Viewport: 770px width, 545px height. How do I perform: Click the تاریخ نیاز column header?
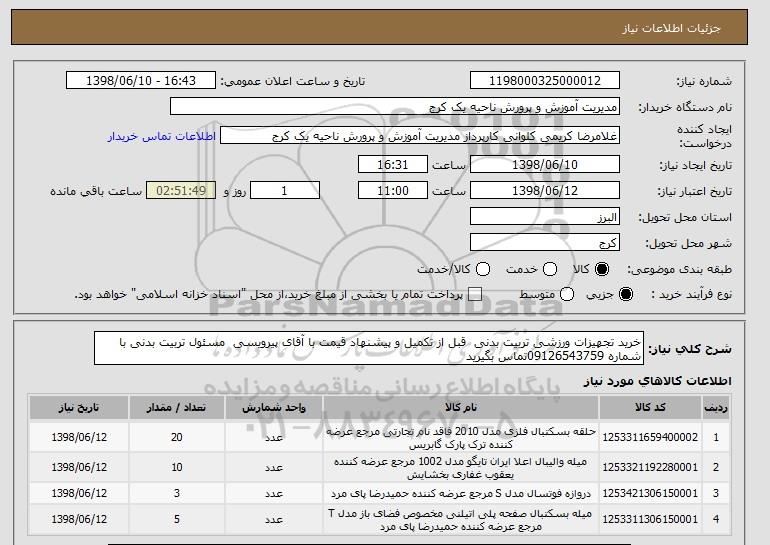tap(79, 408)
